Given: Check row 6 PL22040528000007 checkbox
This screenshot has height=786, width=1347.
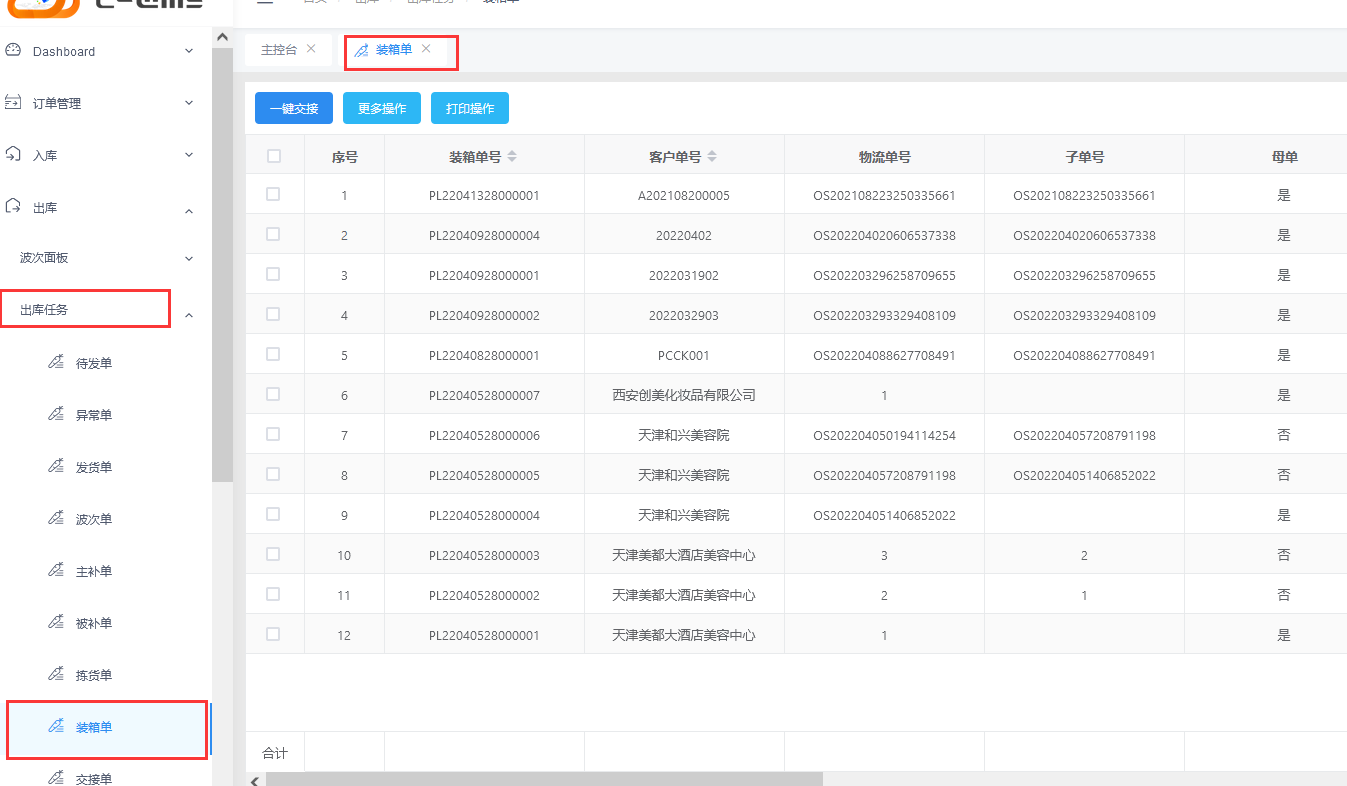Looking at the screenshot, I should click(273, 394).
